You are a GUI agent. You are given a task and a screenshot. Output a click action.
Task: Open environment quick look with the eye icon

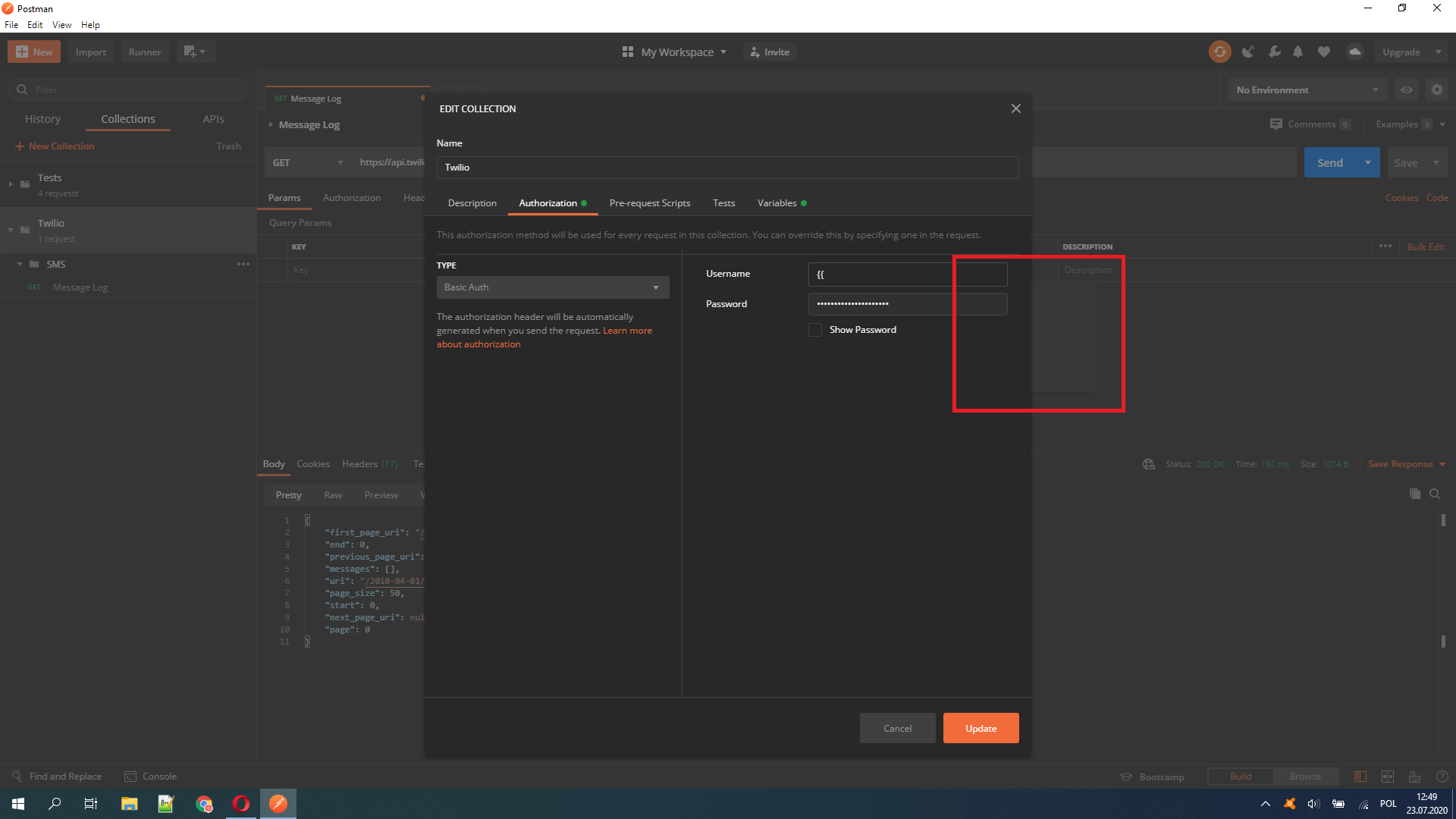click(x=1407, y=89)
